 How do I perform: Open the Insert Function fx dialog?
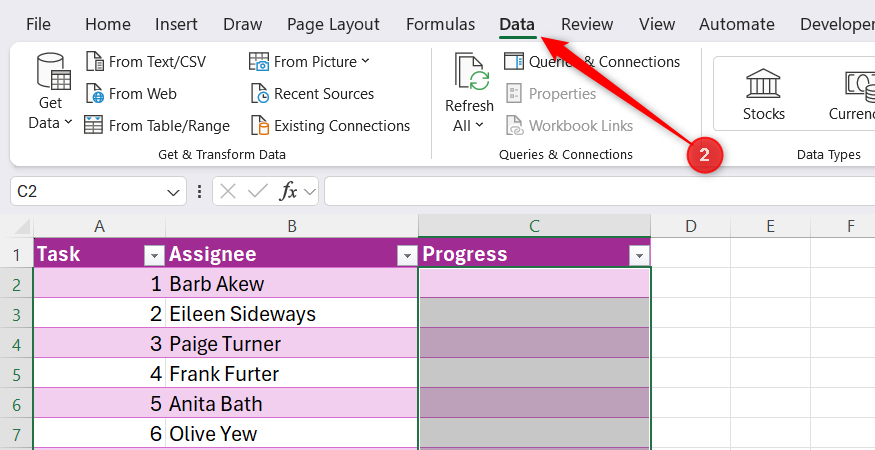(289, 192)
